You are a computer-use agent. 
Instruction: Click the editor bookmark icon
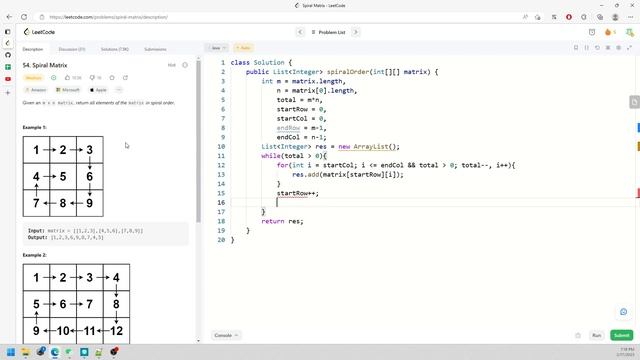(x=576, y=48)
